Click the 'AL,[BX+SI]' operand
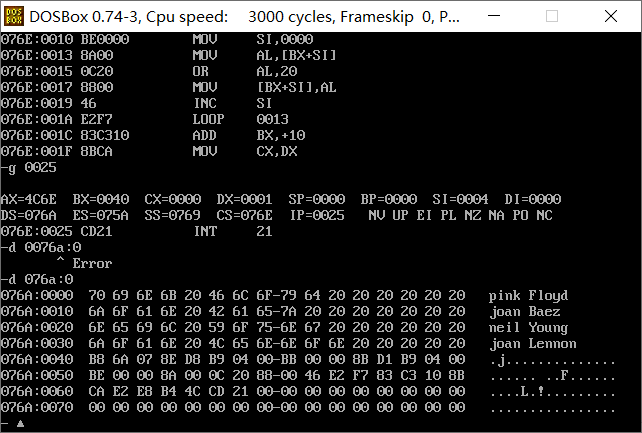The width and height of the screenshot is (642, 433). click(x=296, y=55)
